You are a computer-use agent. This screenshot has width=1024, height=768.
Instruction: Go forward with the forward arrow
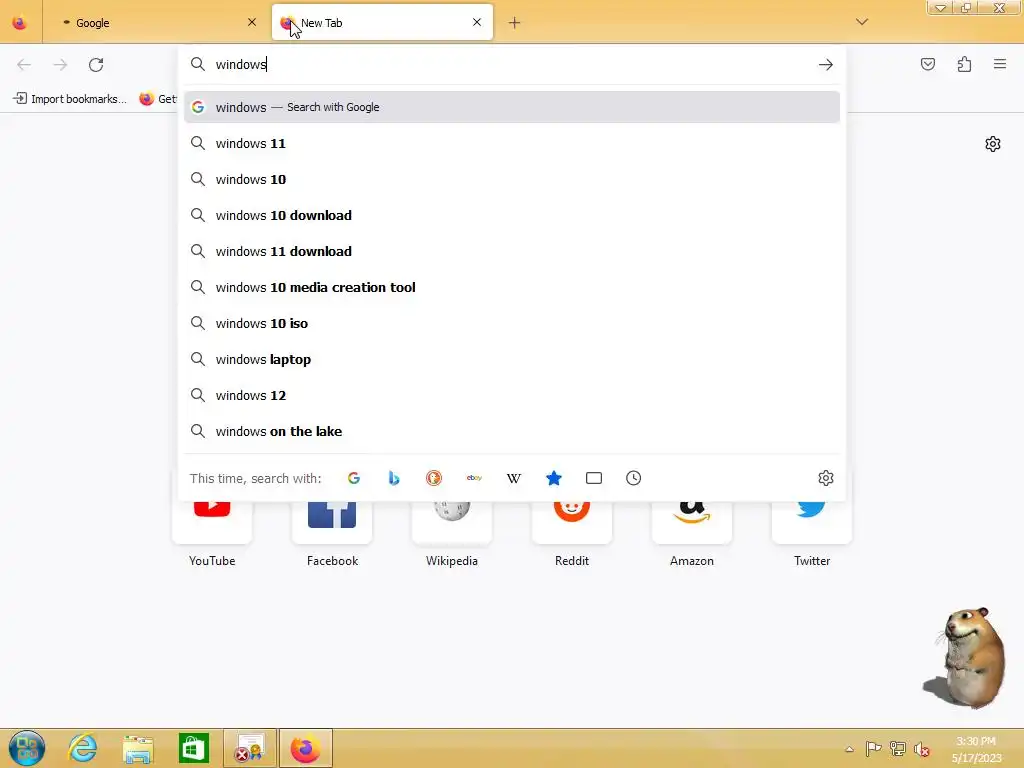tap(60, 65)
